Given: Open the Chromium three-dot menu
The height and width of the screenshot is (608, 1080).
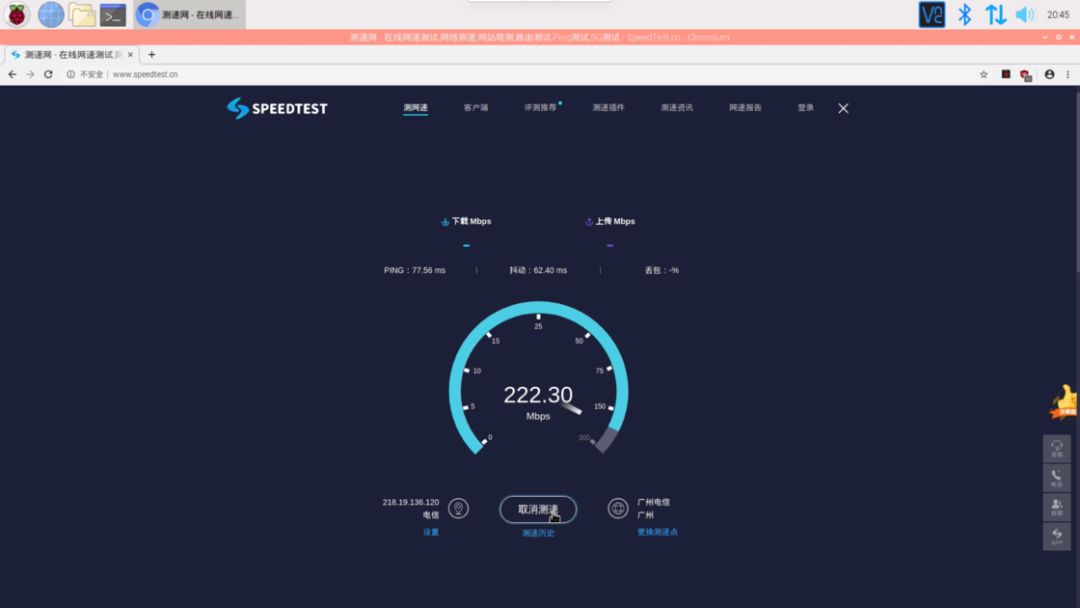Looking at the screenshot, I should (x=1068, y=74).
